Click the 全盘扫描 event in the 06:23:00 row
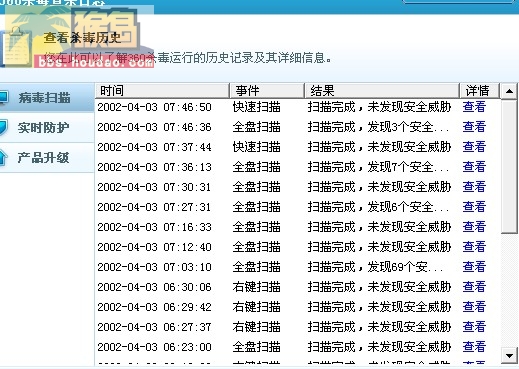 coord(256,347)
